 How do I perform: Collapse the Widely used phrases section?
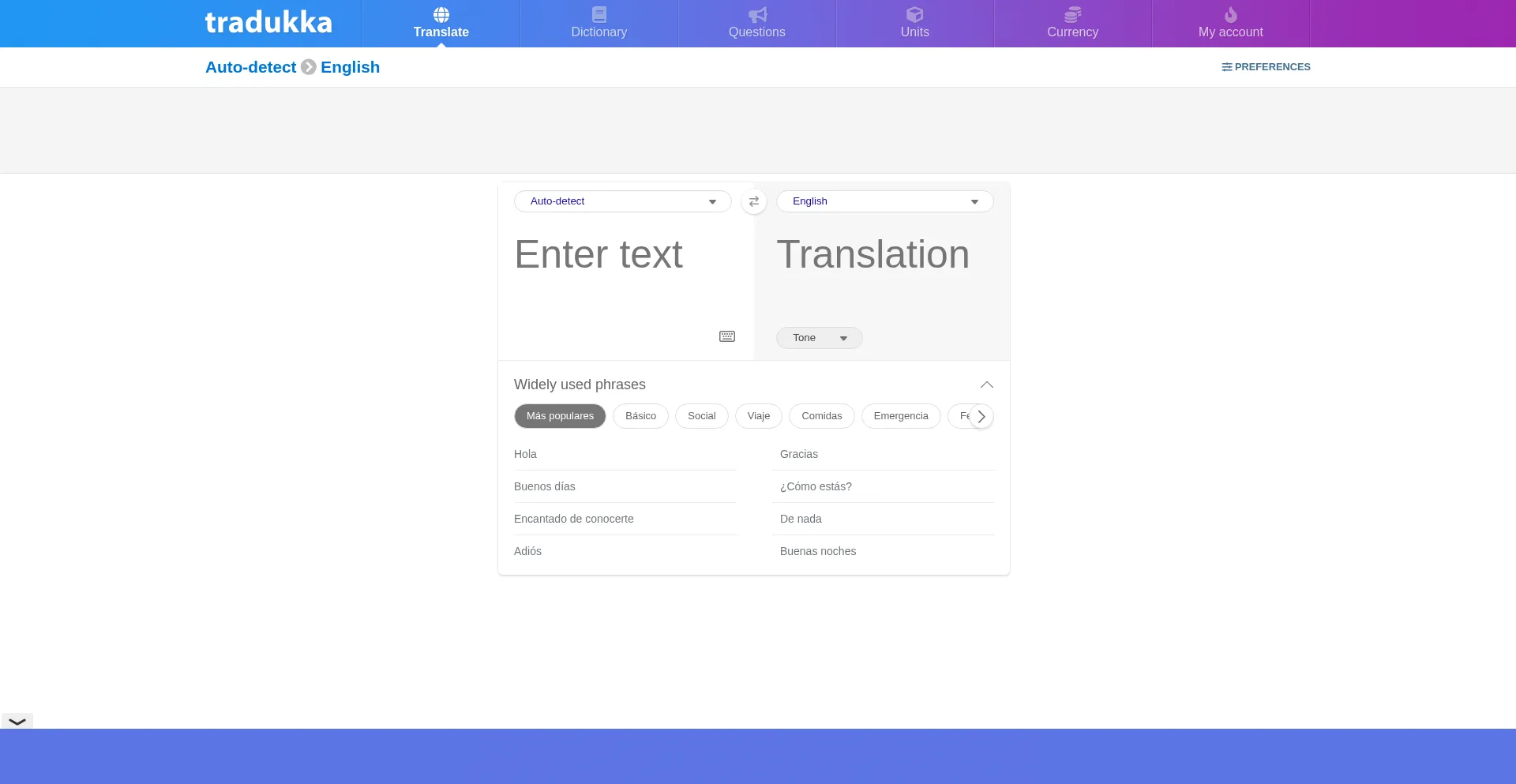tap(986, 384)
